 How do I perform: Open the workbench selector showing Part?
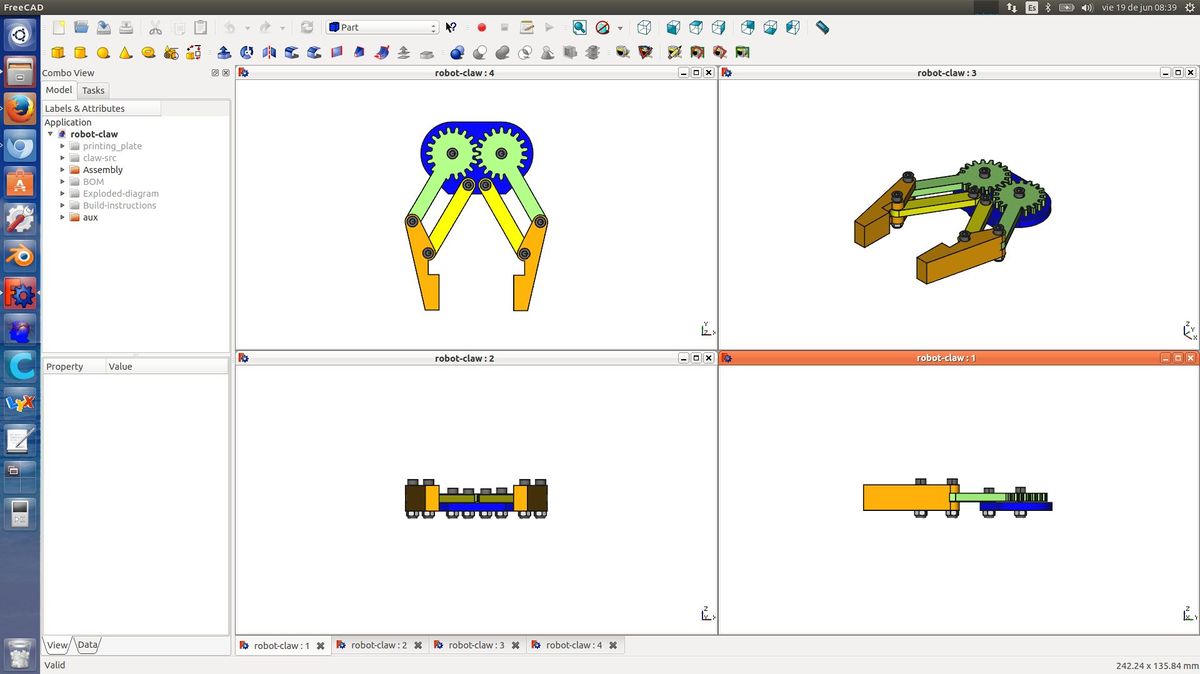click(x=383, y=28)
